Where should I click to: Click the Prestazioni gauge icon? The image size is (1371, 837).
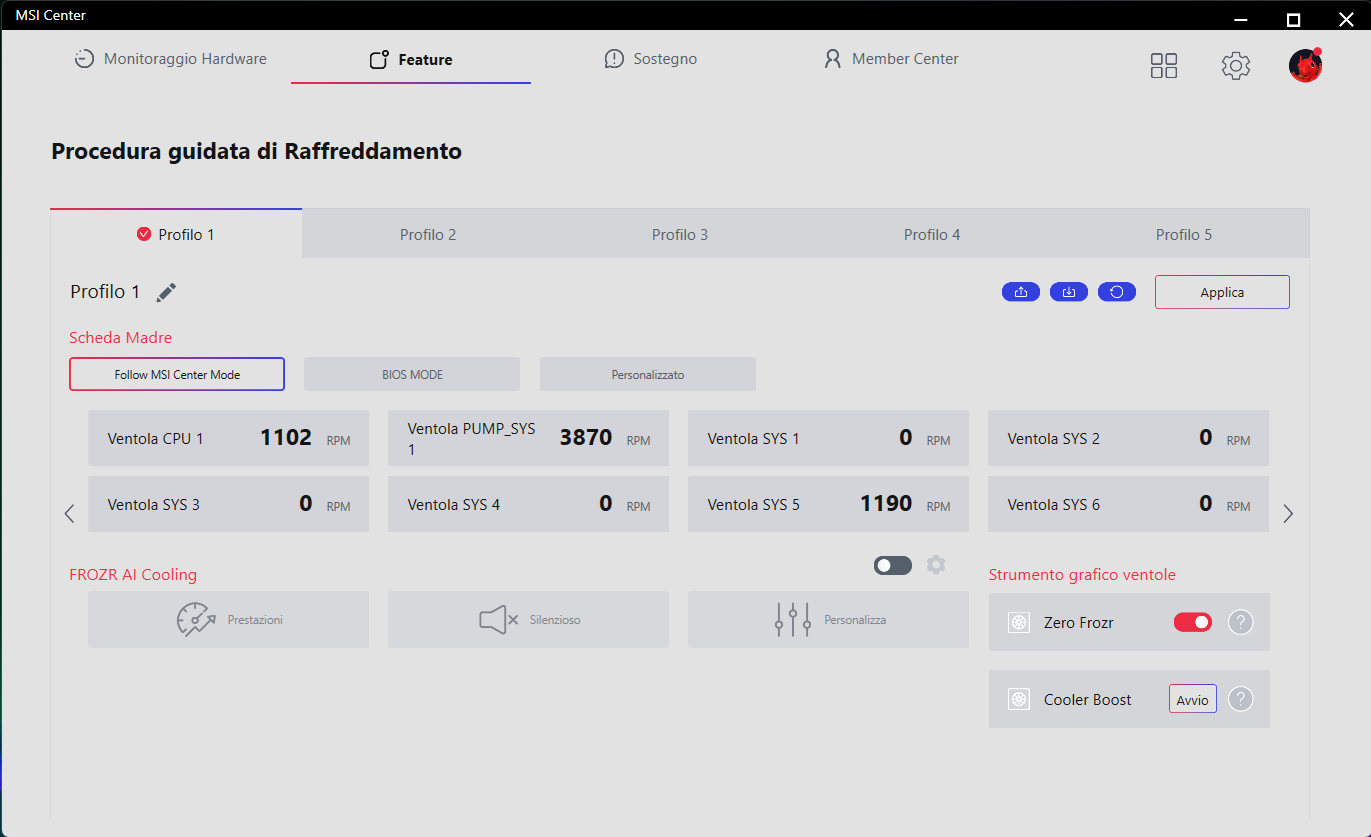(x=196, y=620)
